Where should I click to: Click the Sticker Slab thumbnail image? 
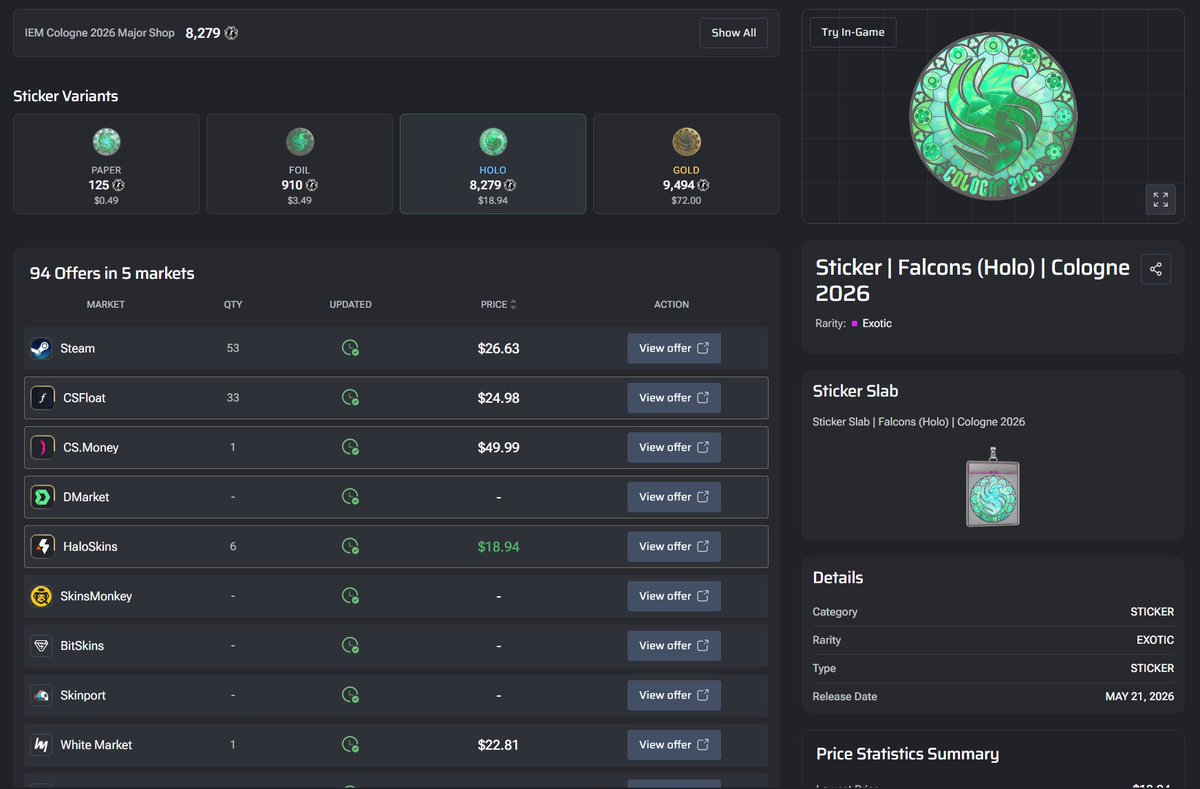[992, 487]
